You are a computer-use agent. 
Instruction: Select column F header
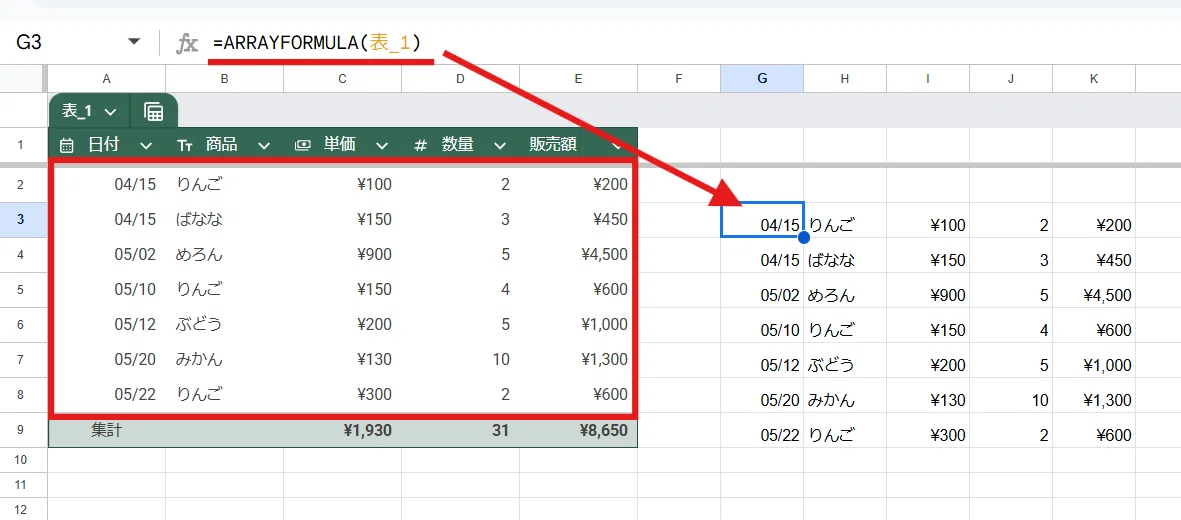[x=679, y=78]
